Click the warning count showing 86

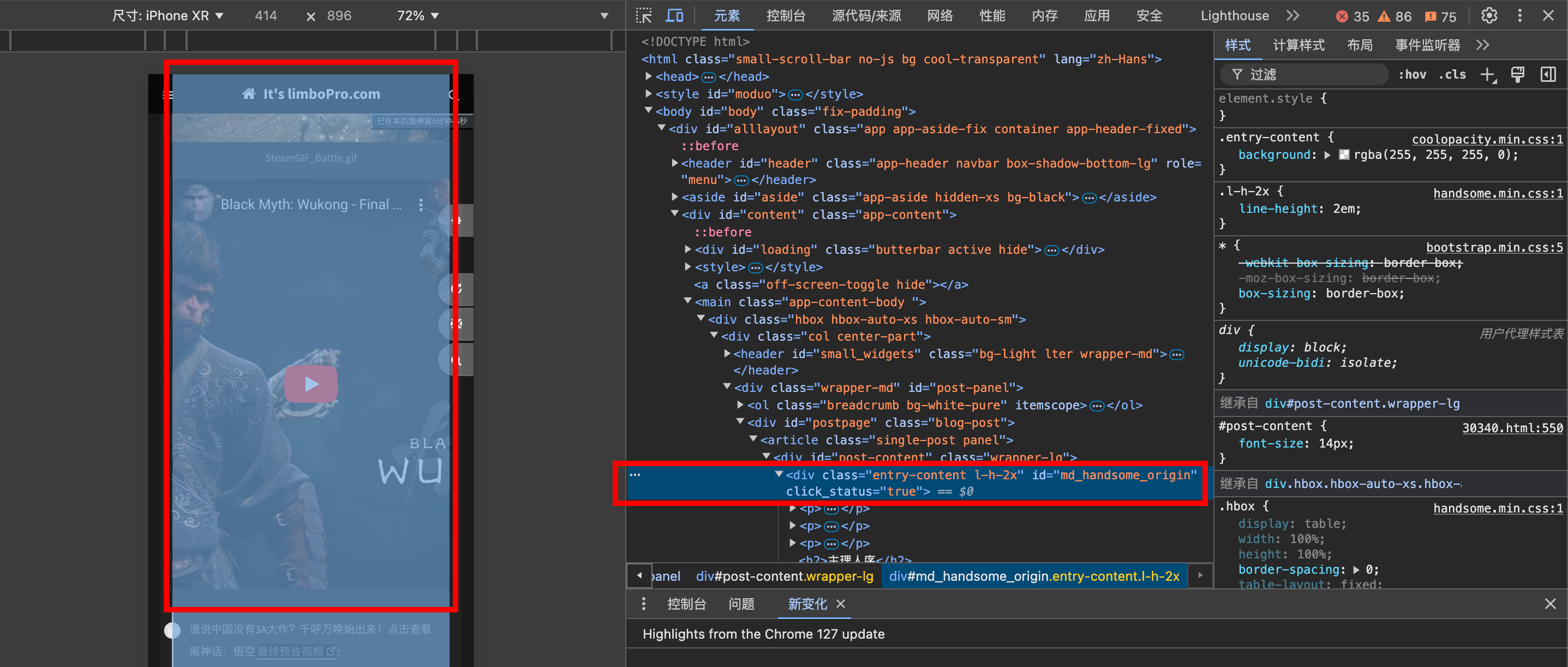[x=1395, y=16]
